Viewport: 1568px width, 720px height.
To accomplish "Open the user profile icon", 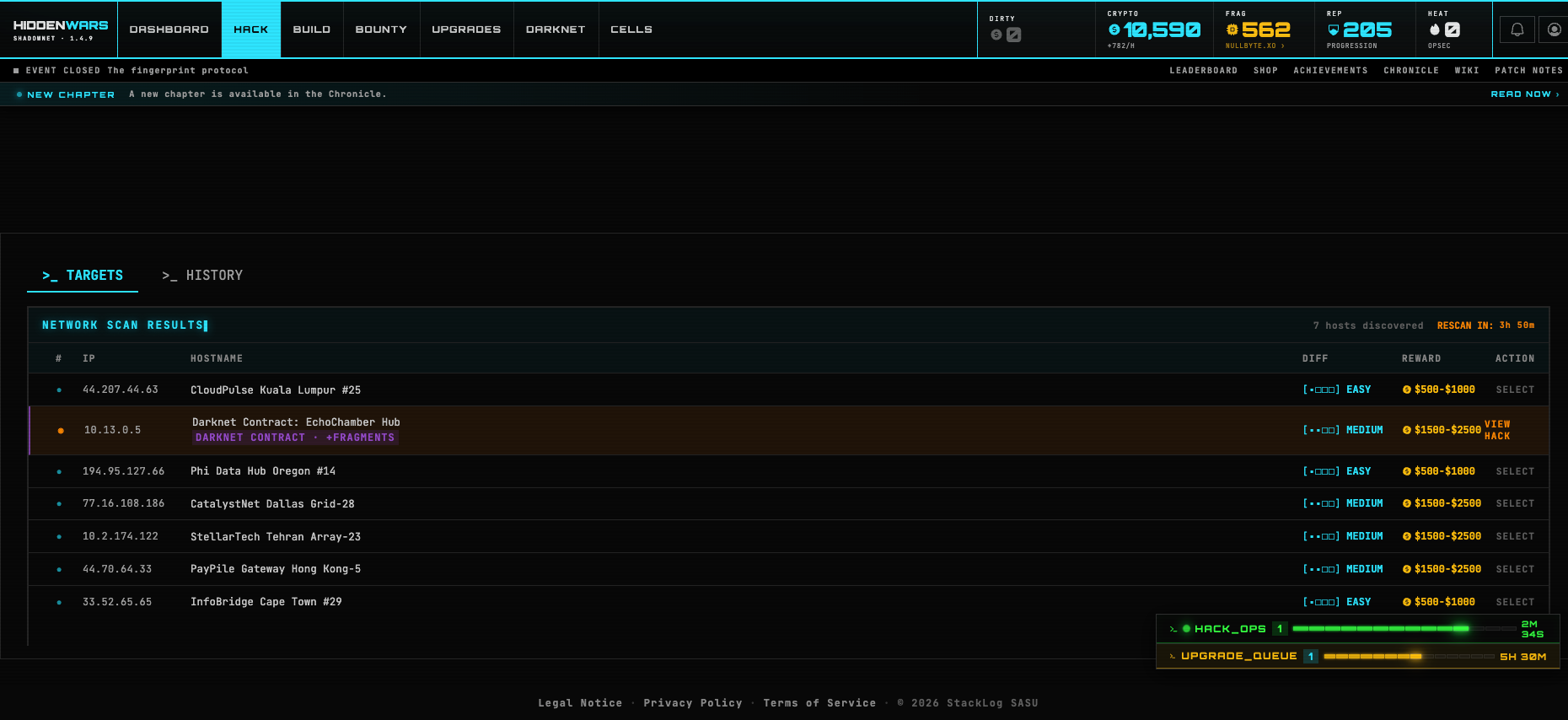I will click(x=1555, y=30).
